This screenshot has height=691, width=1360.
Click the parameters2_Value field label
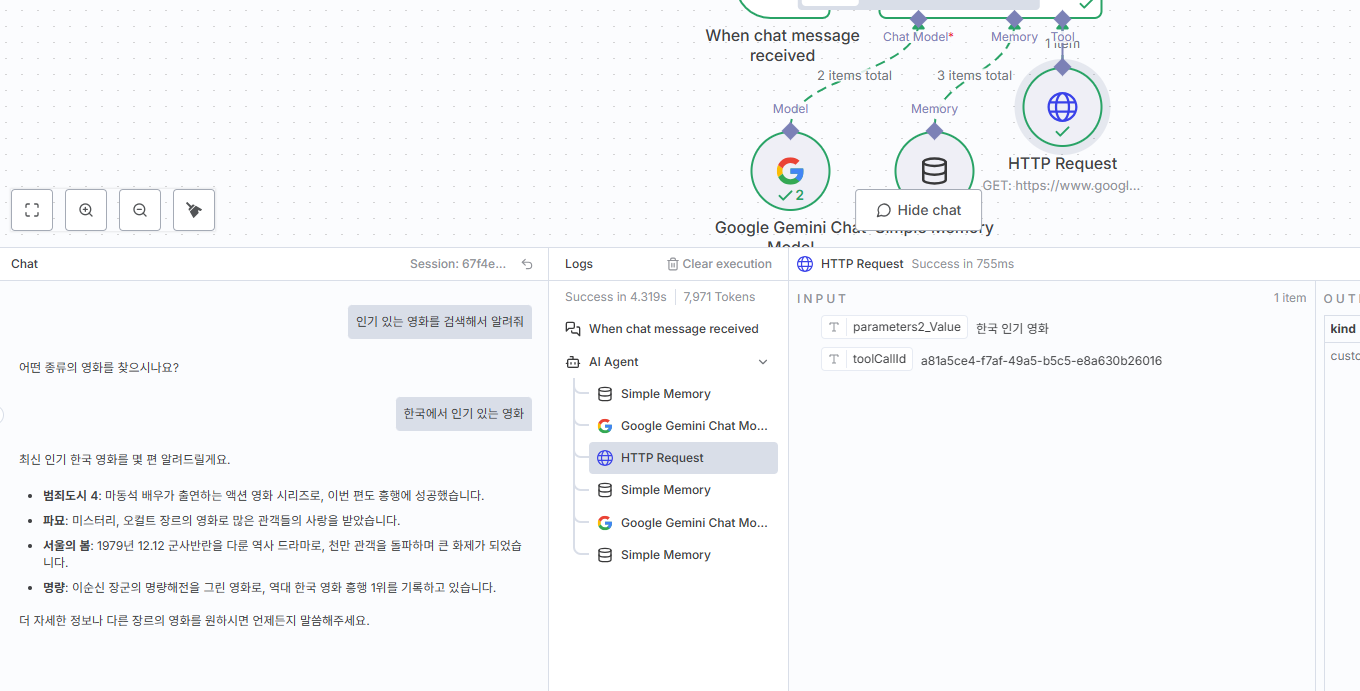click(x=906, y=327)
